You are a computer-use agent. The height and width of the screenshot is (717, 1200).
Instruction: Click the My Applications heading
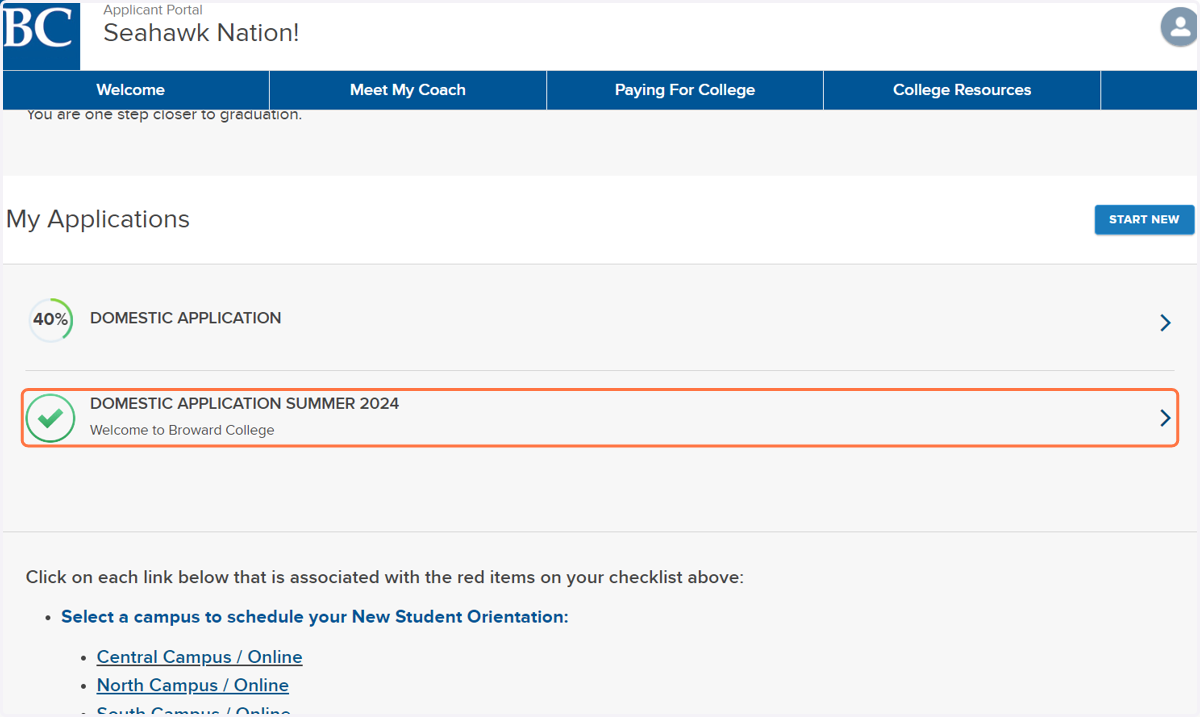(98, 219)
